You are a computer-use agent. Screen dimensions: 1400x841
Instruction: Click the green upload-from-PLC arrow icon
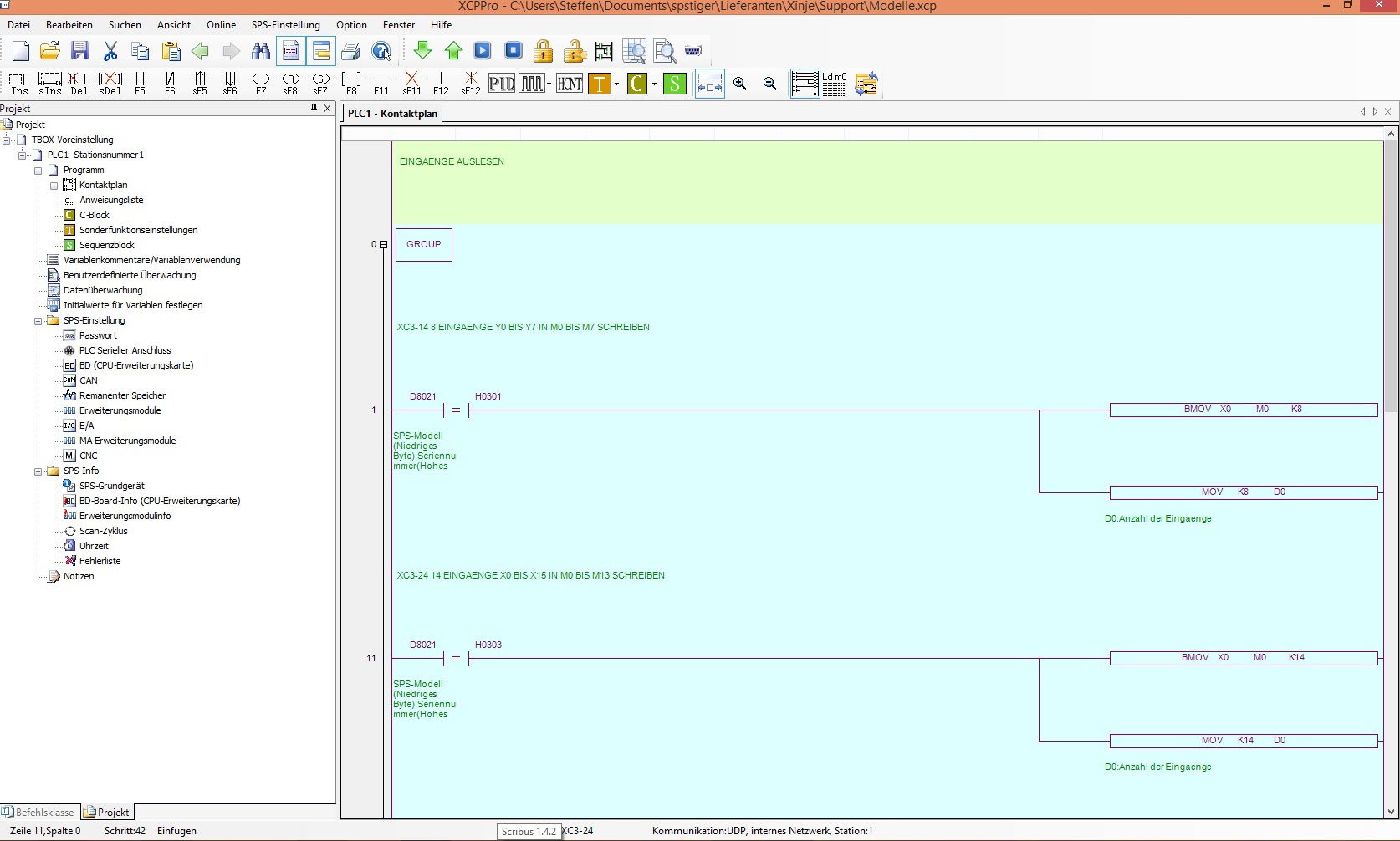click(453, 51)
